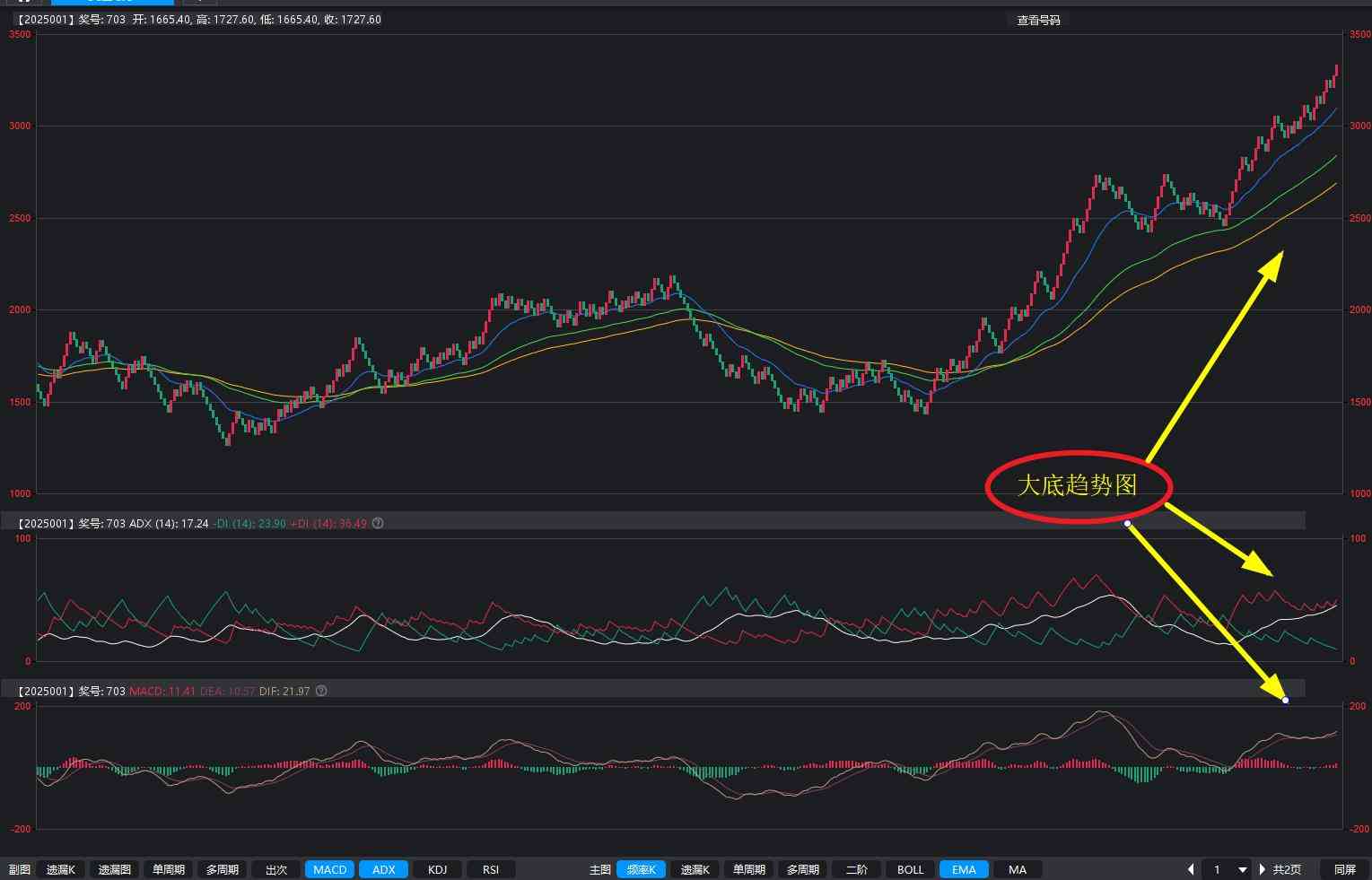Select 多周期 in the 主图 group
The width and height of the screenshot is (1372, 880).
(802, 869)
